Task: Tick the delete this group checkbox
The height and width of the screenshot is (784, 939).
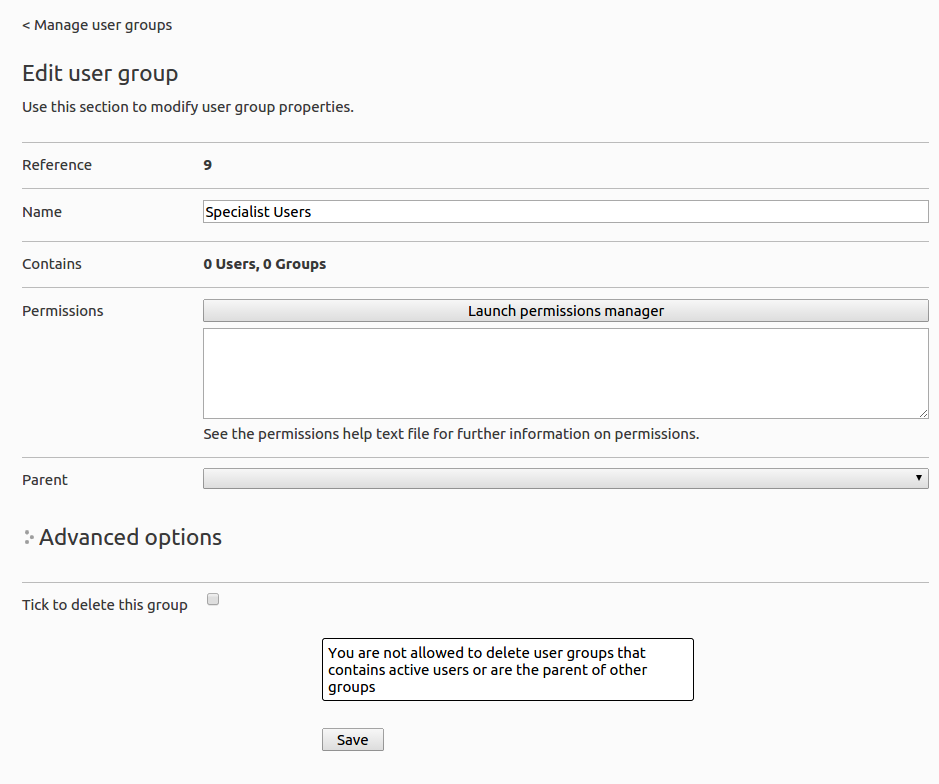Action: pyautogui.click(x=213, y=599)
